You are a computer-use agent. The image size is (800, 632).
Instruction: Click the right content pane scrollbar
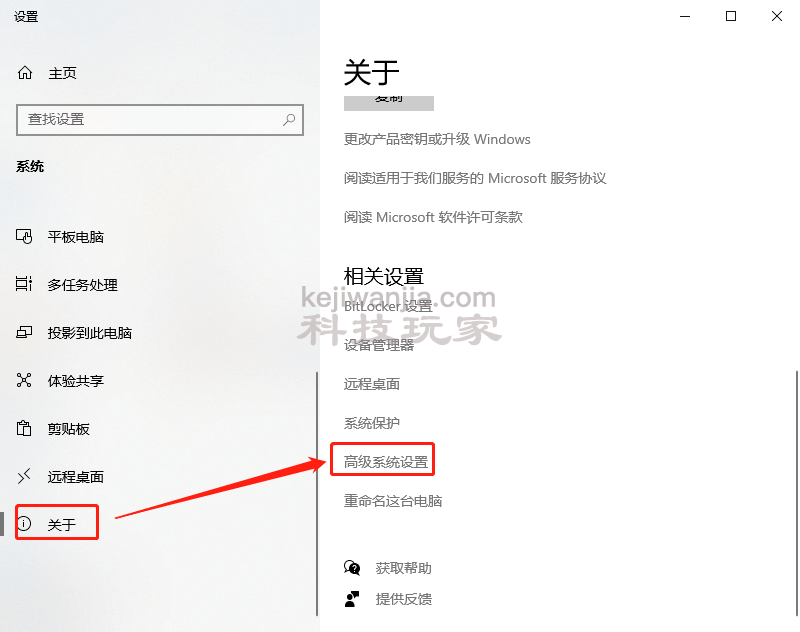click(796, 494)
